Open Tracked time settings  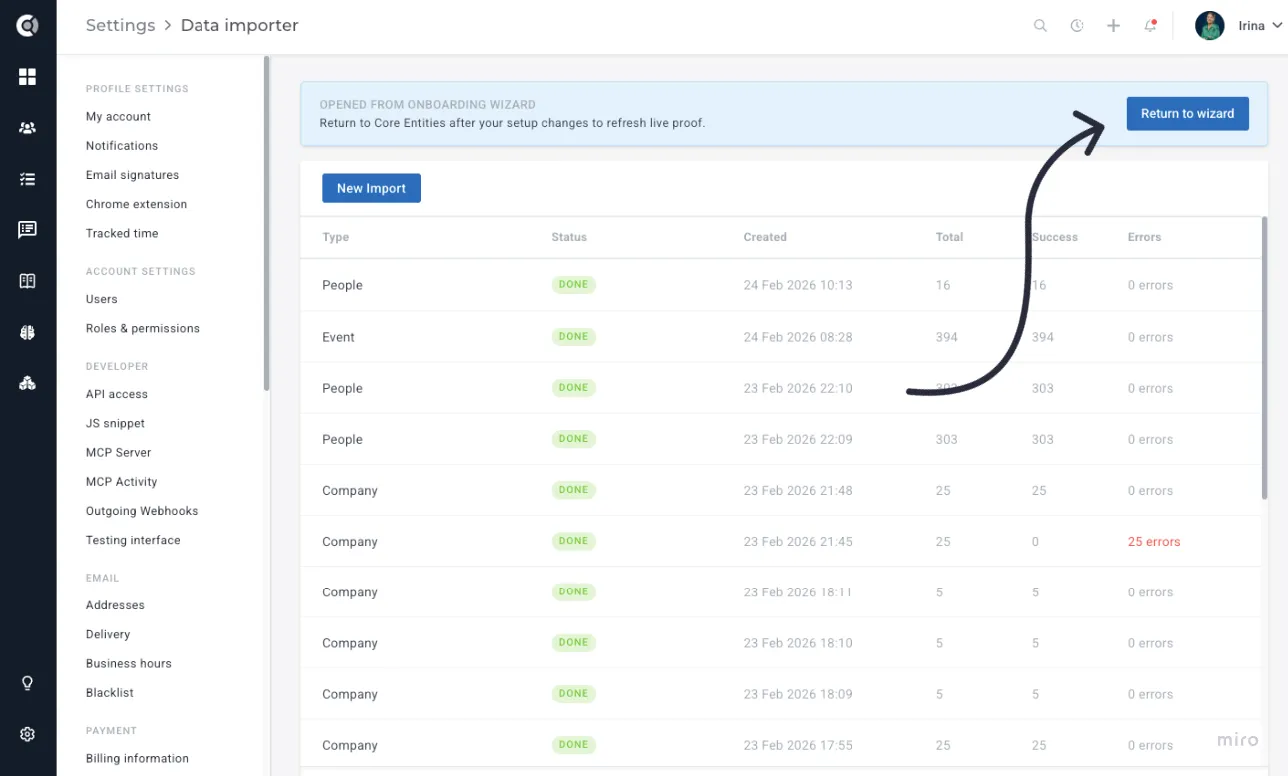coord(122,233)
